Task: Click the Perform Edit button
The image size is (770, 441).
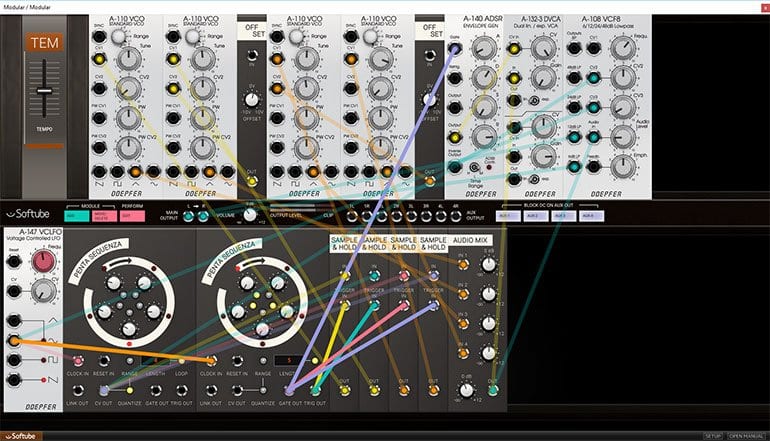Action: click(133, 216)
